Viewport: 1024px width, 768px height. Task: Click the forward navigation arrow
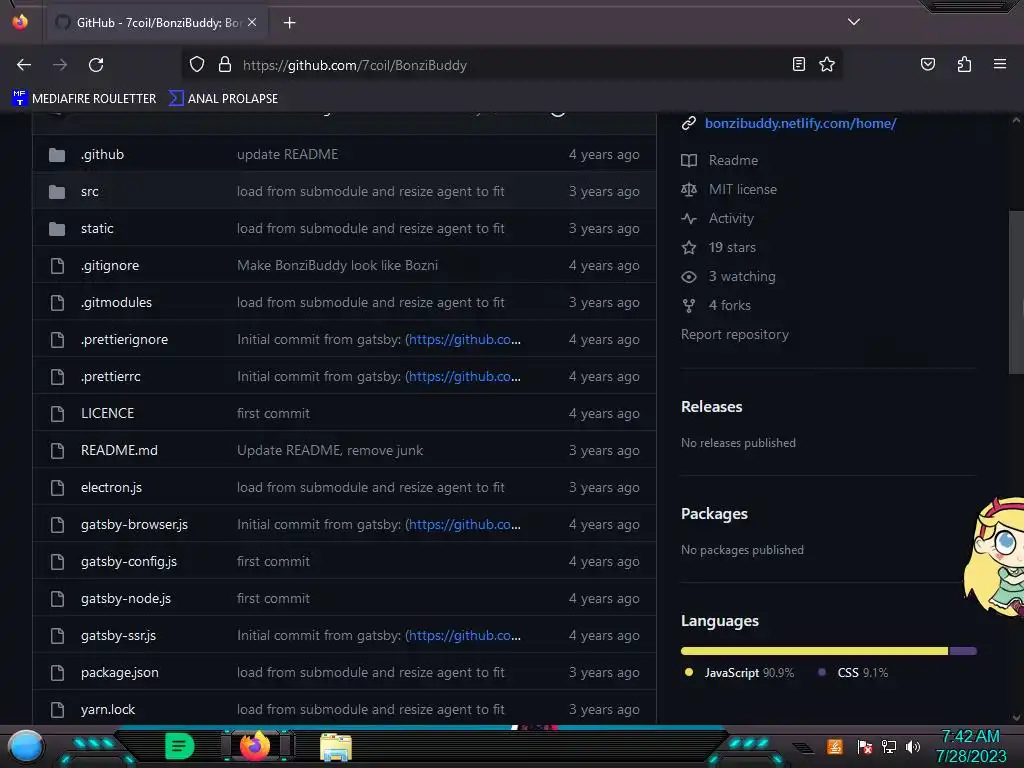point(60,65)
